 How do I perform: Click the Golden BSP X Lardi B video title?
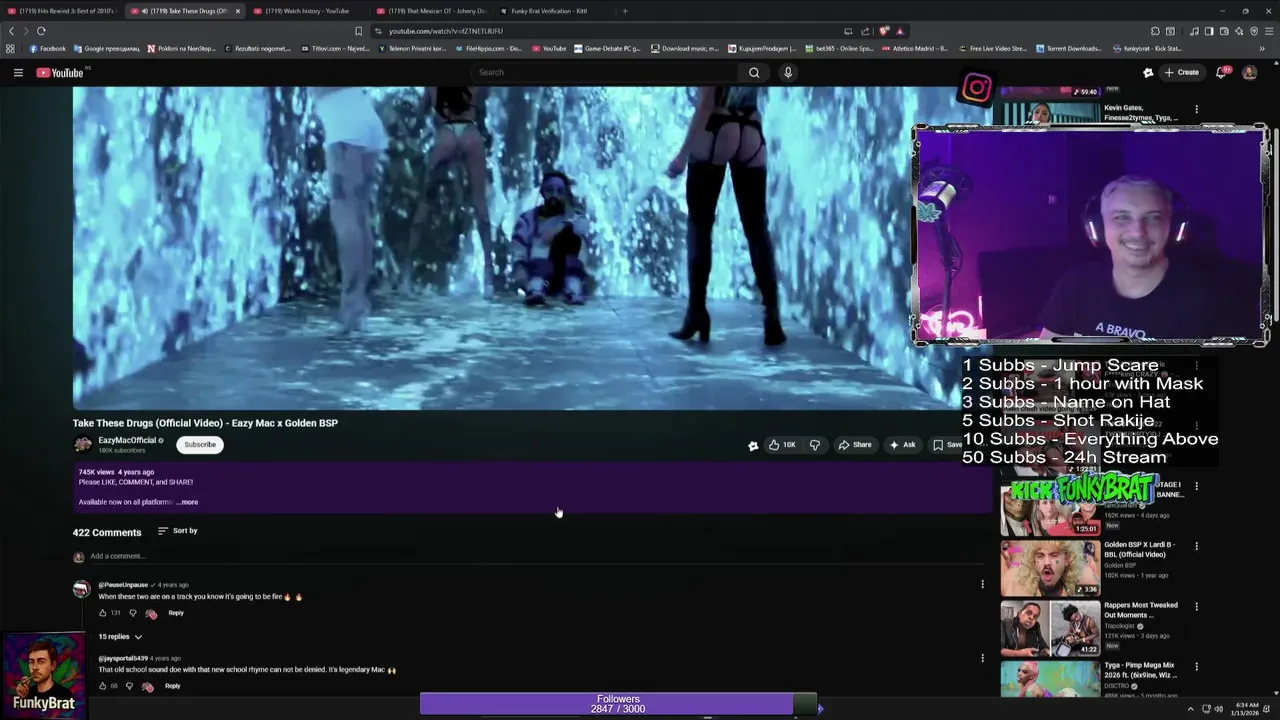pos(1139,549)
